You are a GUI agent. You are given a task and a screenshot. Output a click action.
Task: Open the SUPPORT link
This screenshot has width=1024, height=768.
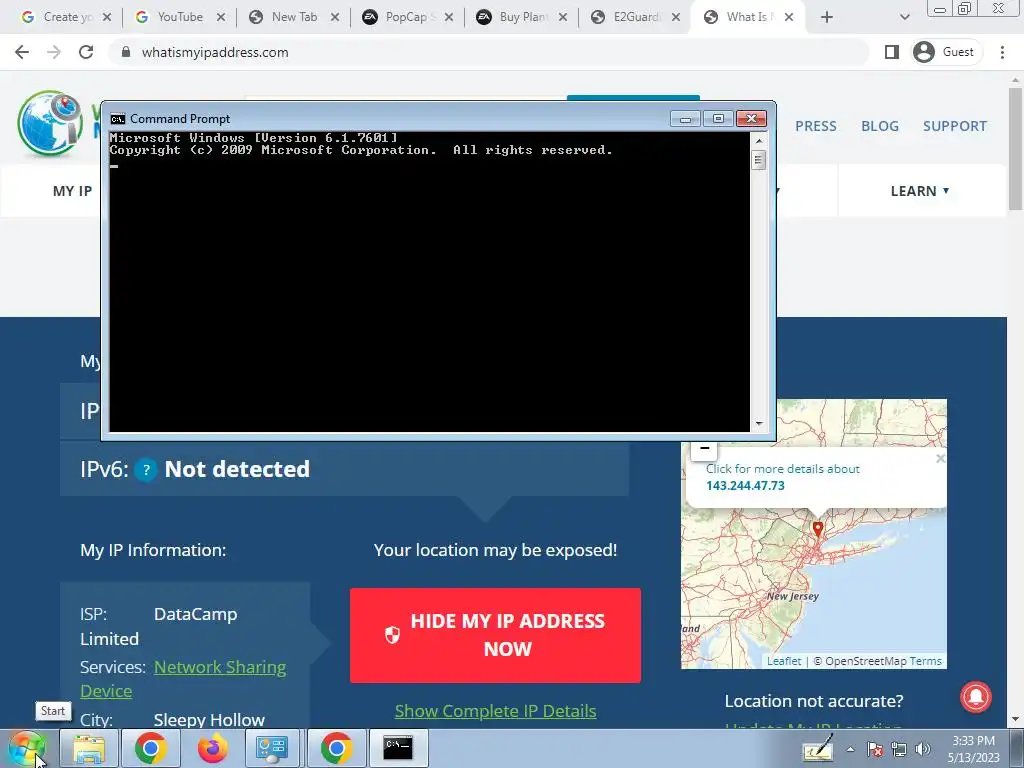point(954,126)
